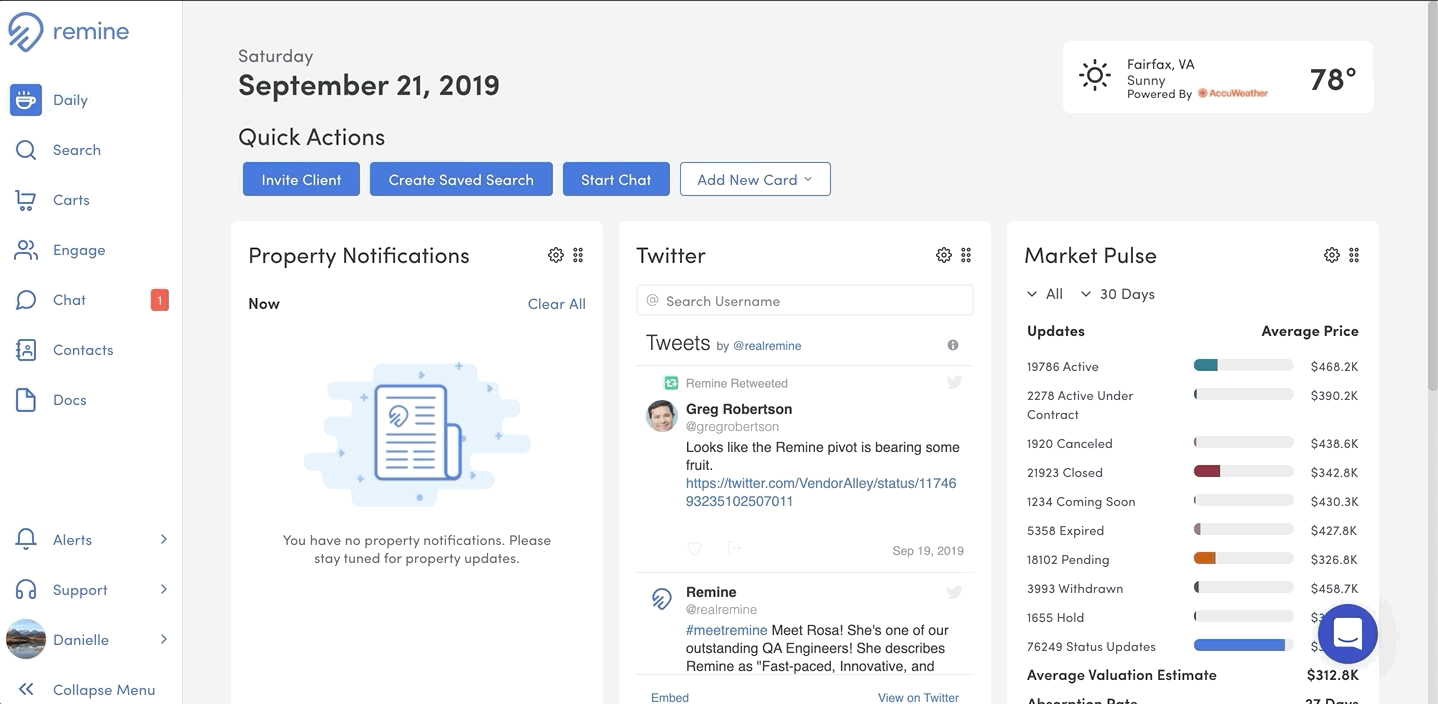Open the 30 Days period dropdown
This screenshot has height=704, width=1438.
pos(1118,294)
